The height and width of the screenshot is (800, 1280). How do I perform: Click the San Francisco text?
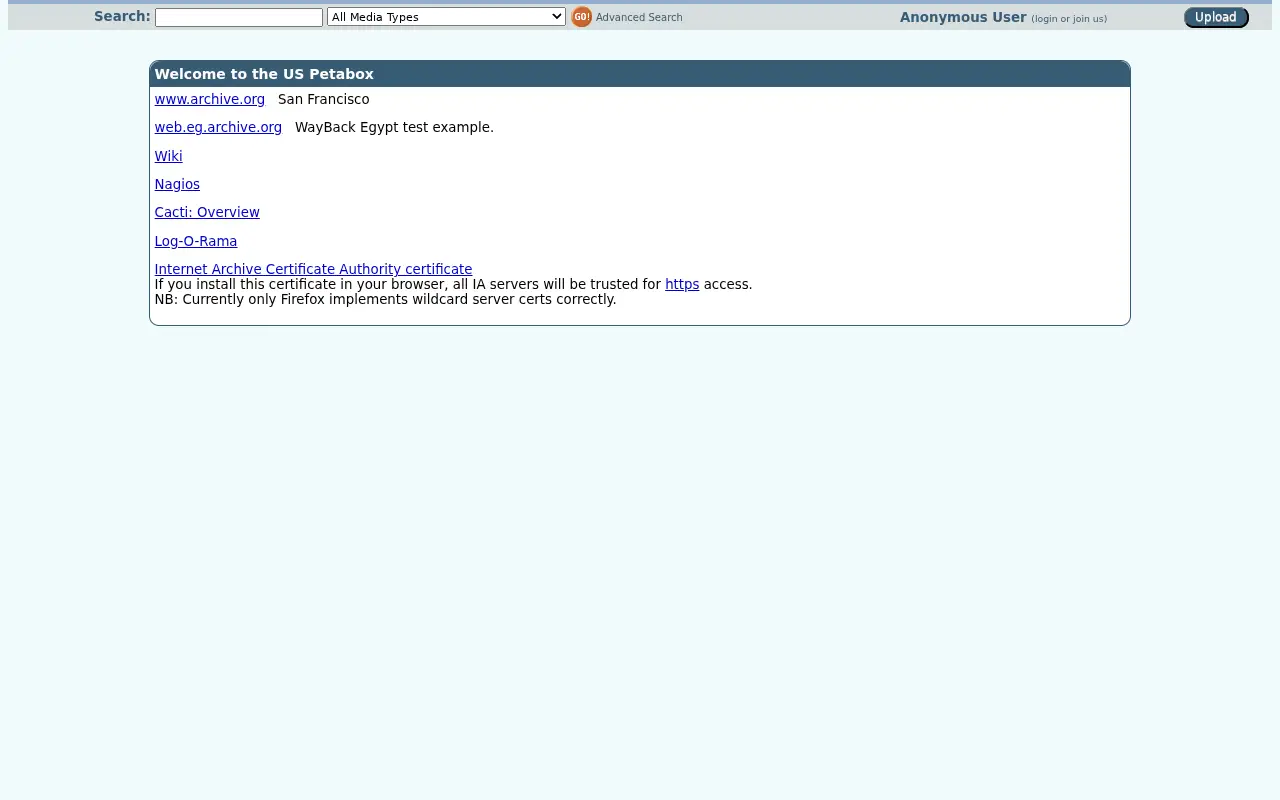click(323, 99)
